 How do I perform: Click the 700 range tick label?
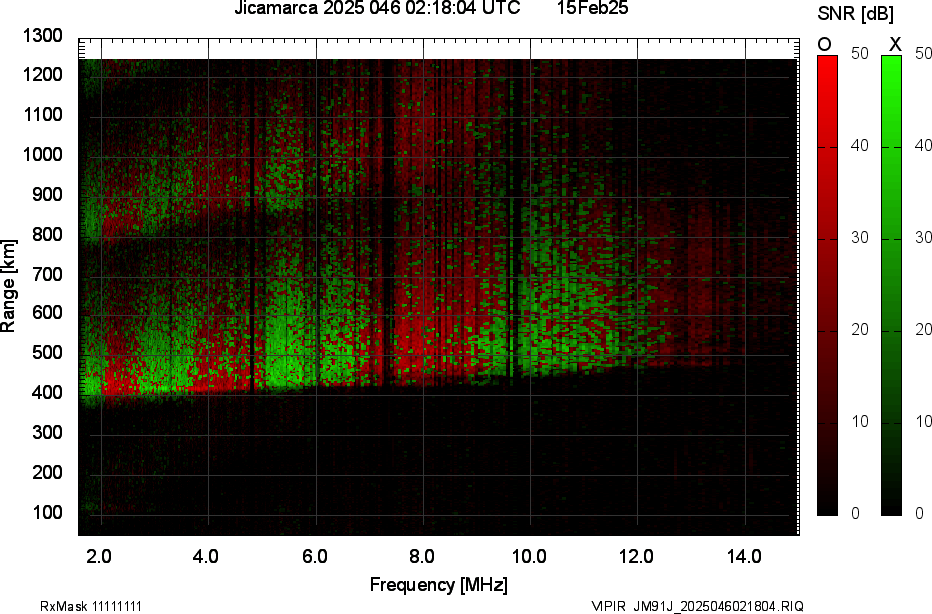click(x=47, y=274)
